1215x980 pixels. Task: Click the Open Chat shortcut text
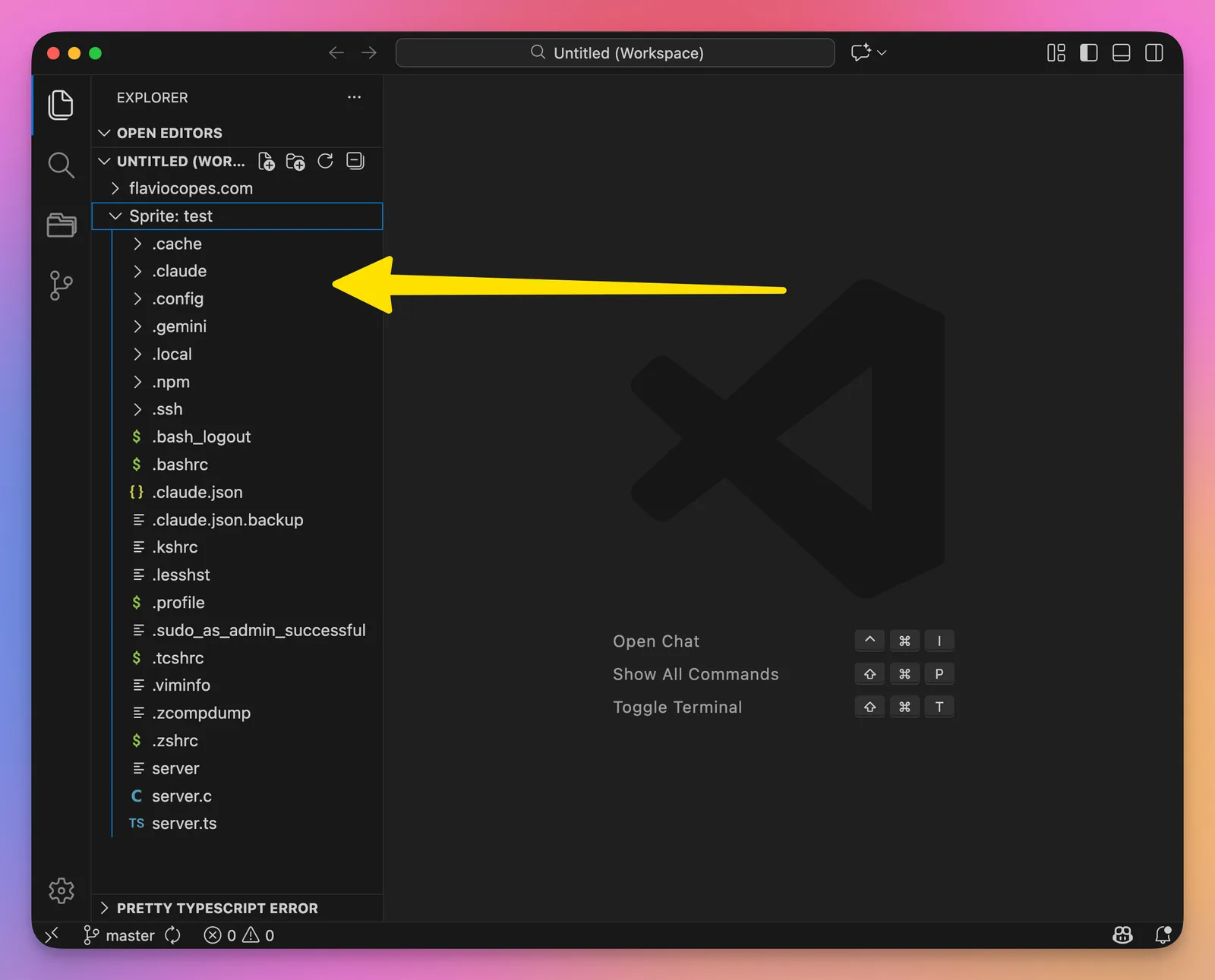(656, 641)
